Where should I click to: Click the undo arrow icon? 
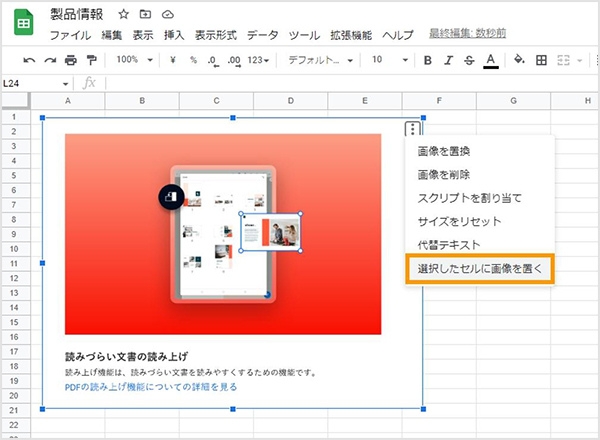point(29,60)
